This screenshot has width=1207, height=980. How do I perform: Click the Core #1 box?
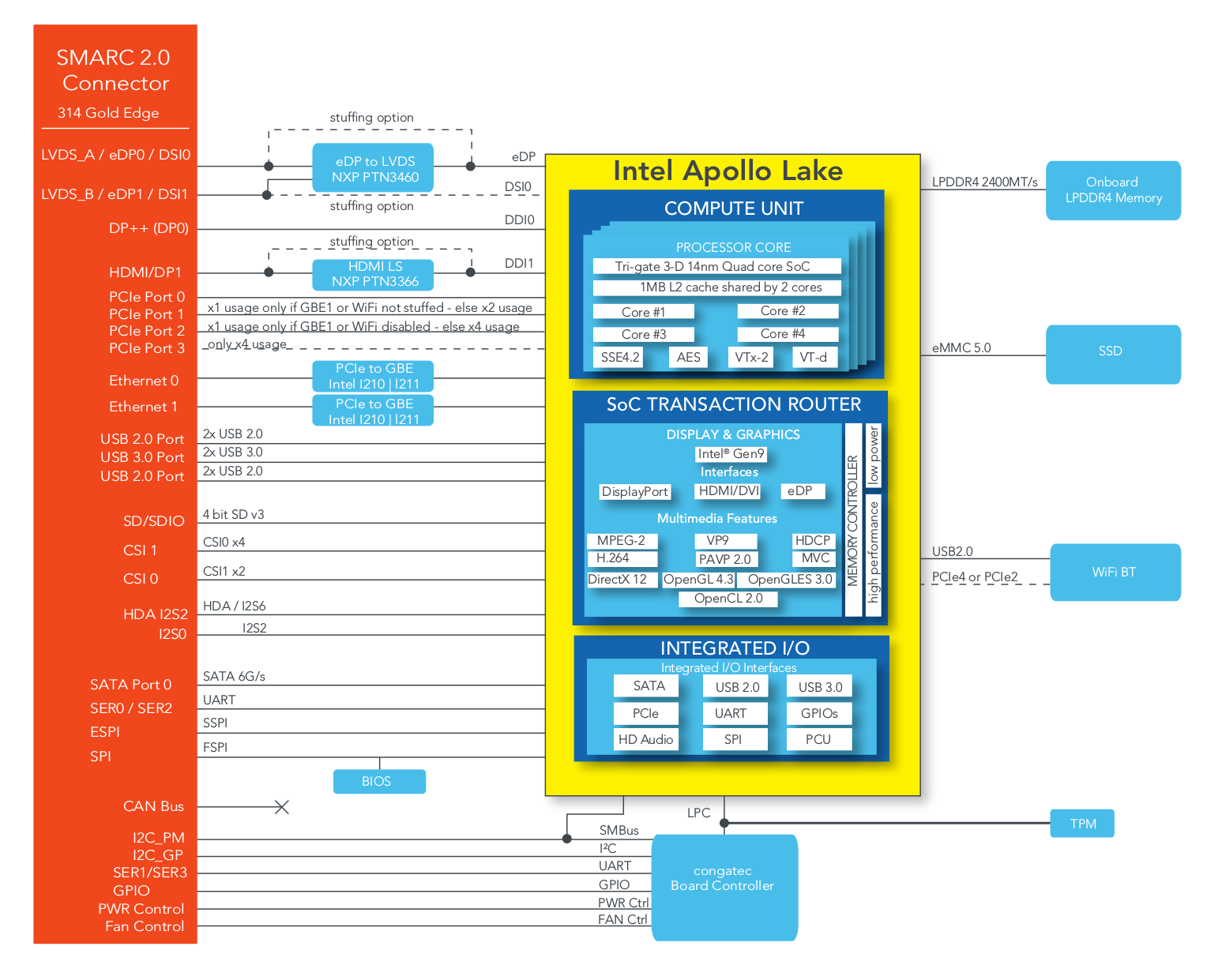644,312
